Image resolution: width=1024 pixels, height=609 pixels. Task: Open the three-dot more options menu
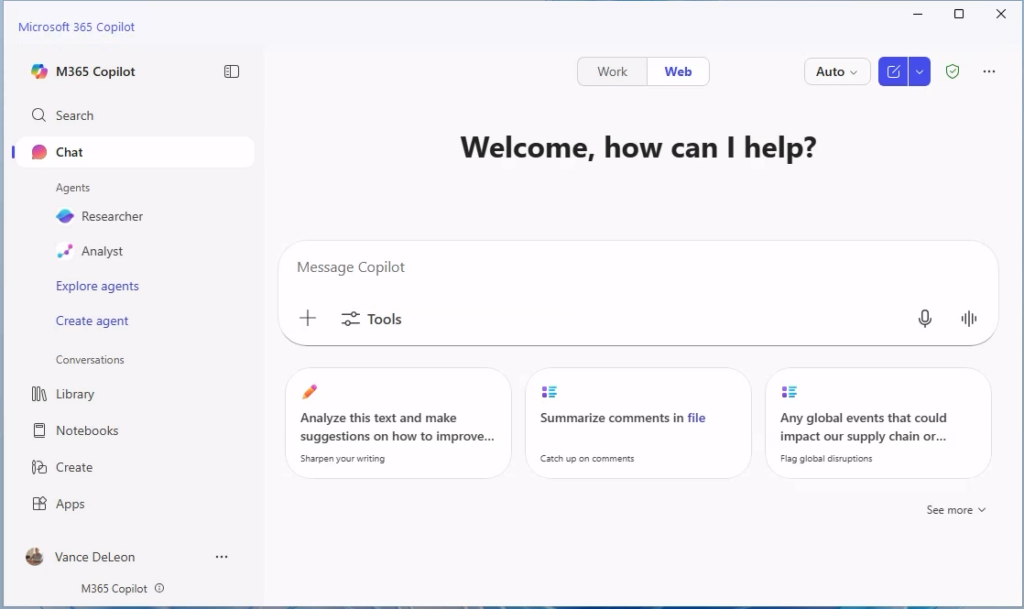pyautogui.click(x=989, y=72)
